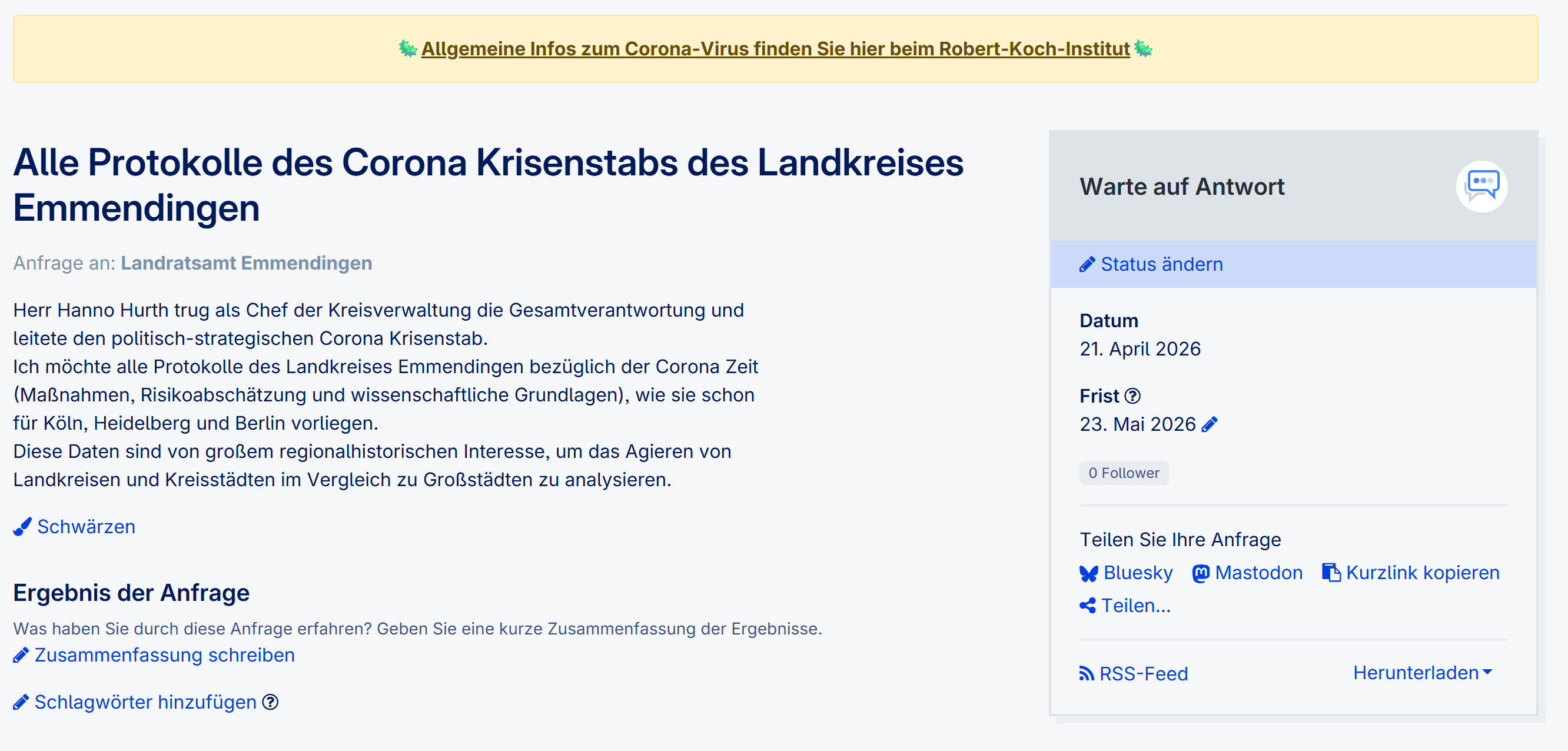
Task: Open the Herunterladen dropdown
Action: click(1422, 673)
